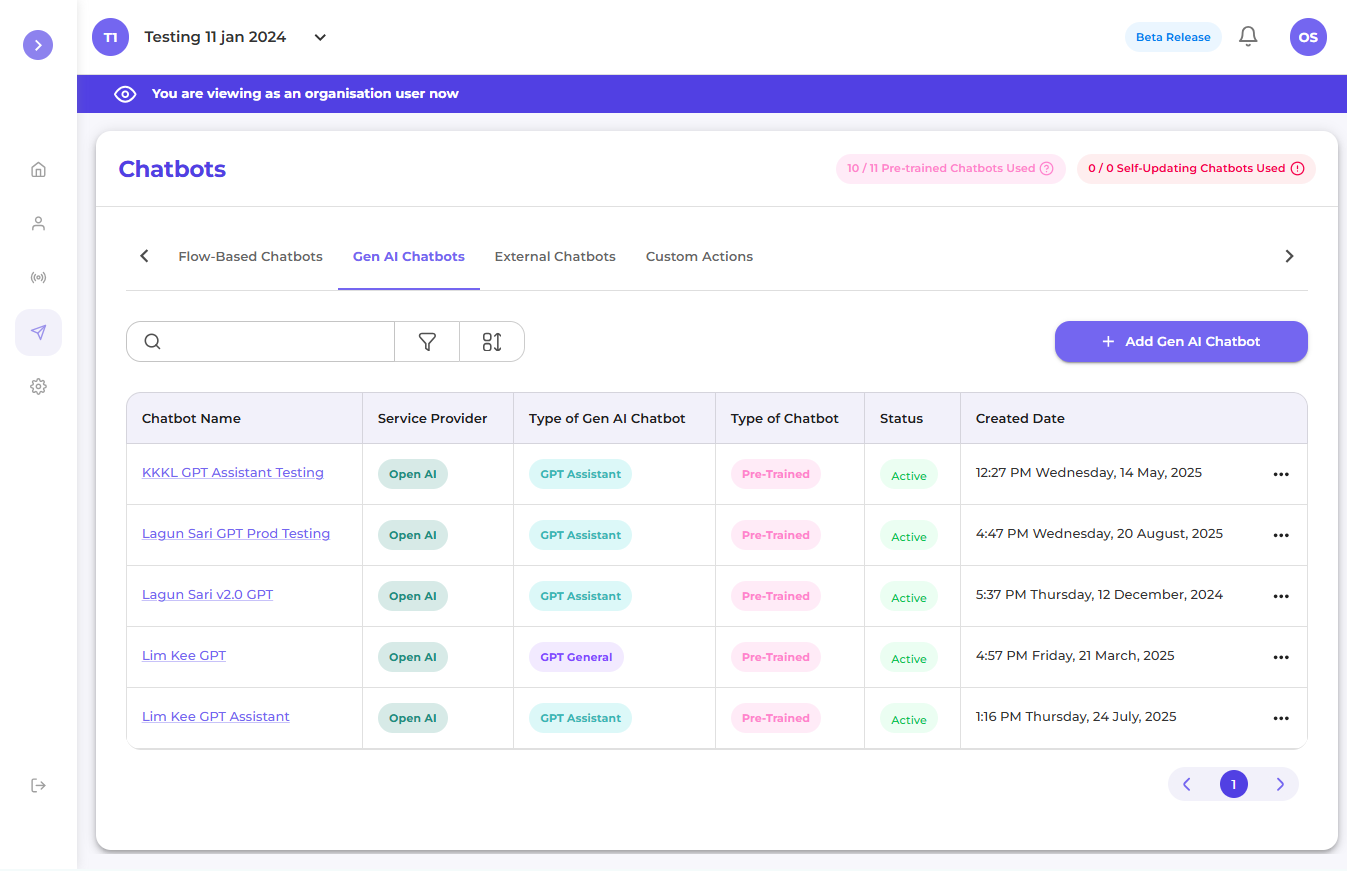Open the Home icon in the sidebar

pyautogui.click(x=38, y=169)
